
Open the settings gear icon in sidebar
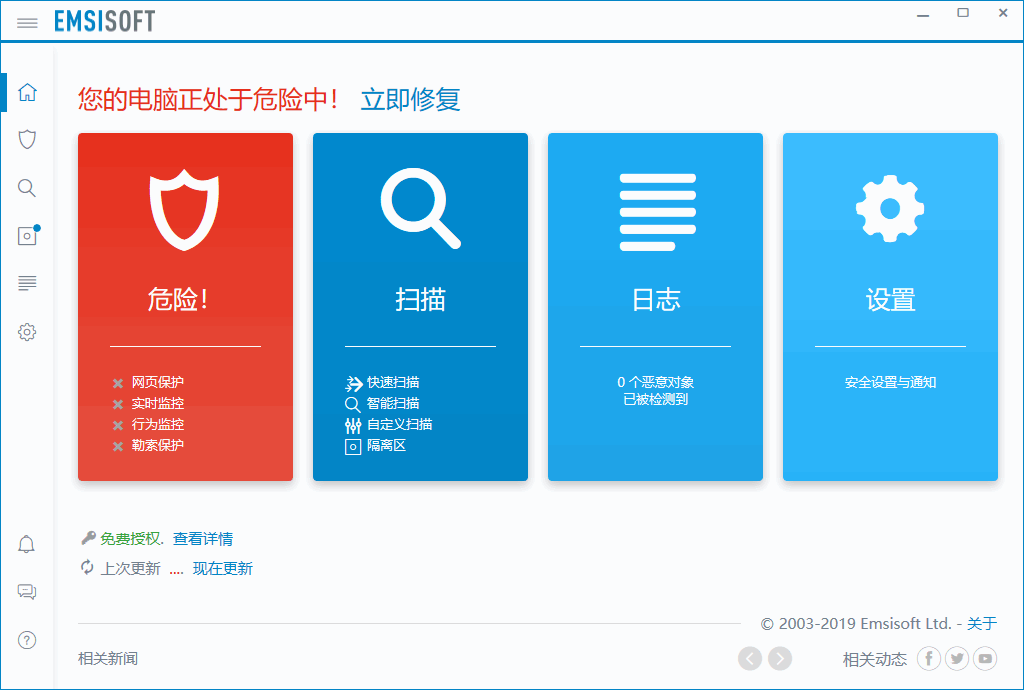(27, 331)
